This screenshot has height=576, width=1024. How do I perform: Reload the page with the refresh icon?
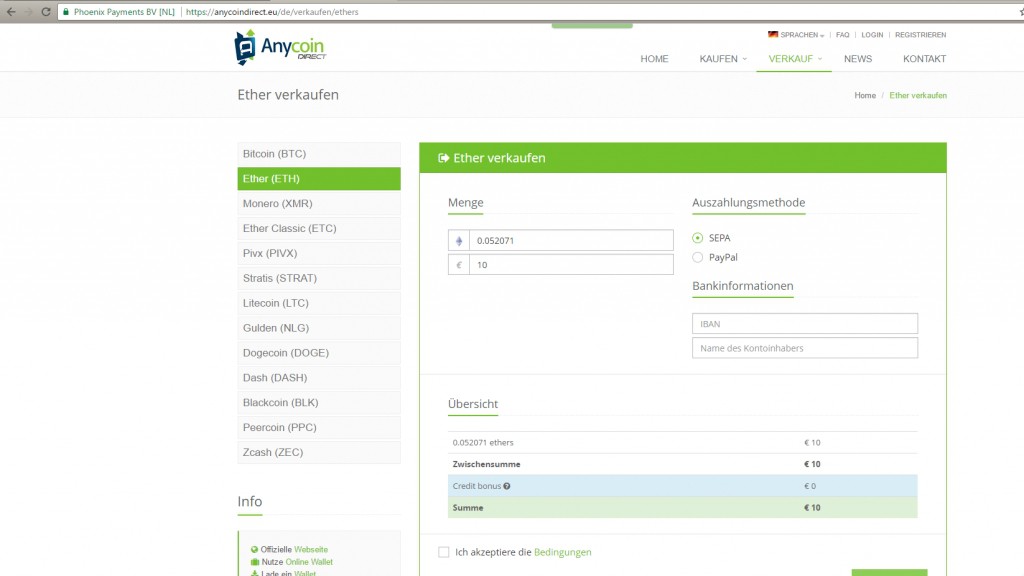(x=46, y=12)
